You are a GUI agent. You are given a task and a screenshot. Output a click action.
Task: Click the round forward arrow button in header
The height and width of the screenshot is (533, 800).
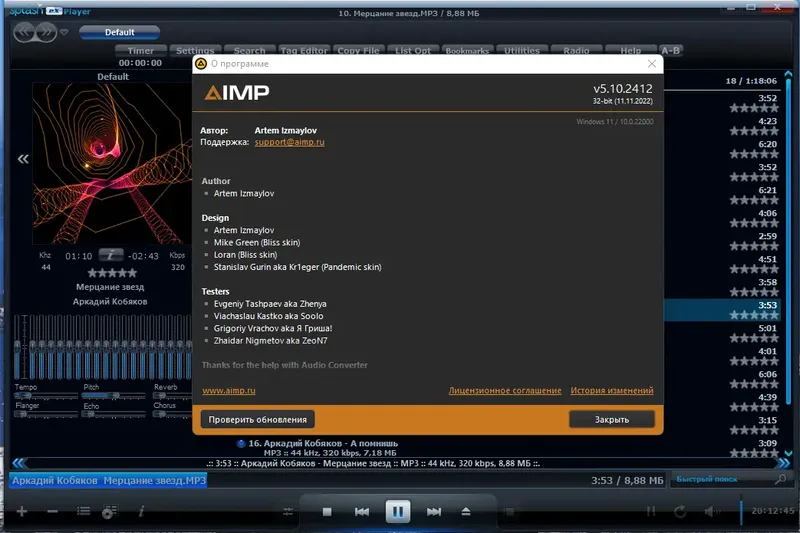tap(46, 32)
